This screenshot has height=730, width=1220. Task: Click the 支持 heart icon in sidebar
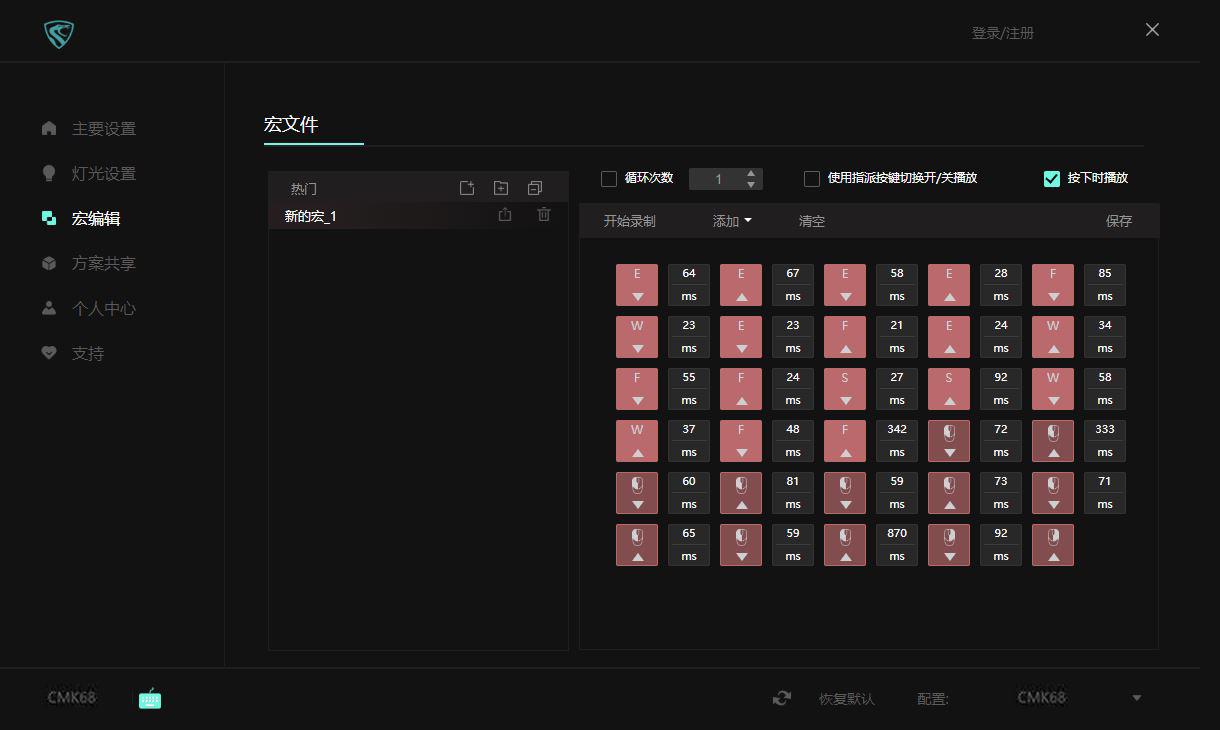coord(49,353)
